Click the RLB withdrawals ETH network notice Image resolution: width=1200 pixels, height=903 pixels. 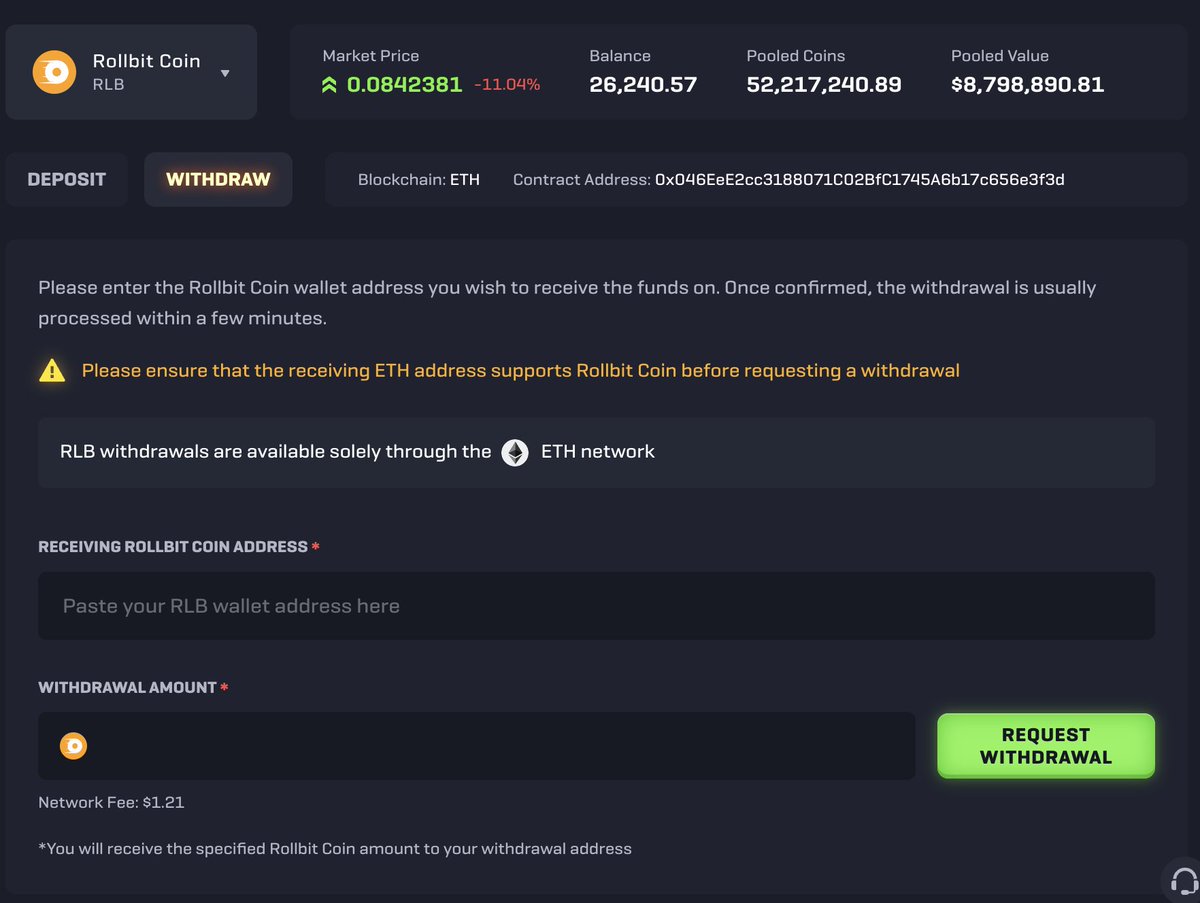[x=596, y=452]
